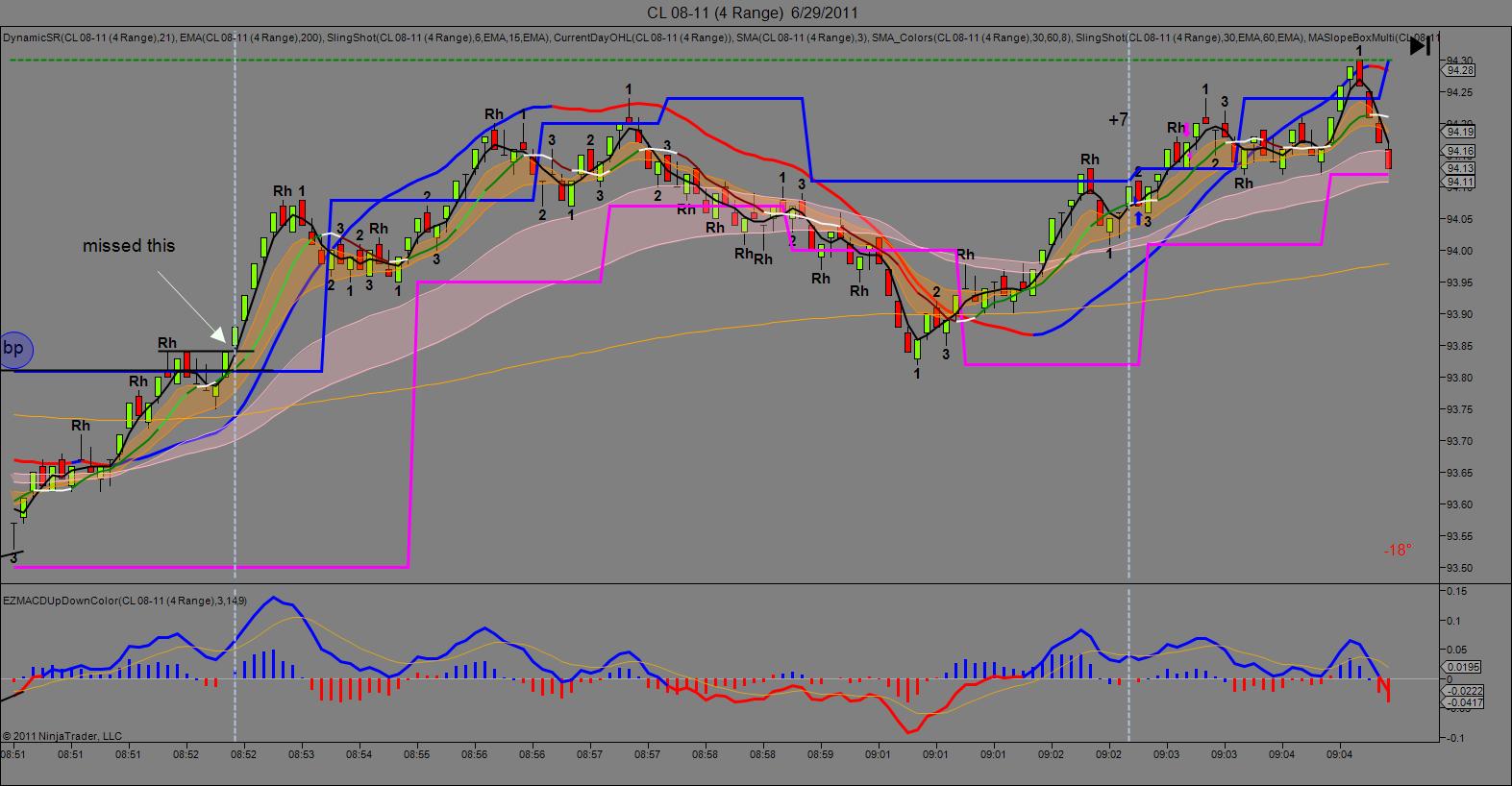
Task: Click the 93.85 price axis label
Action: tap(1459, 346)
